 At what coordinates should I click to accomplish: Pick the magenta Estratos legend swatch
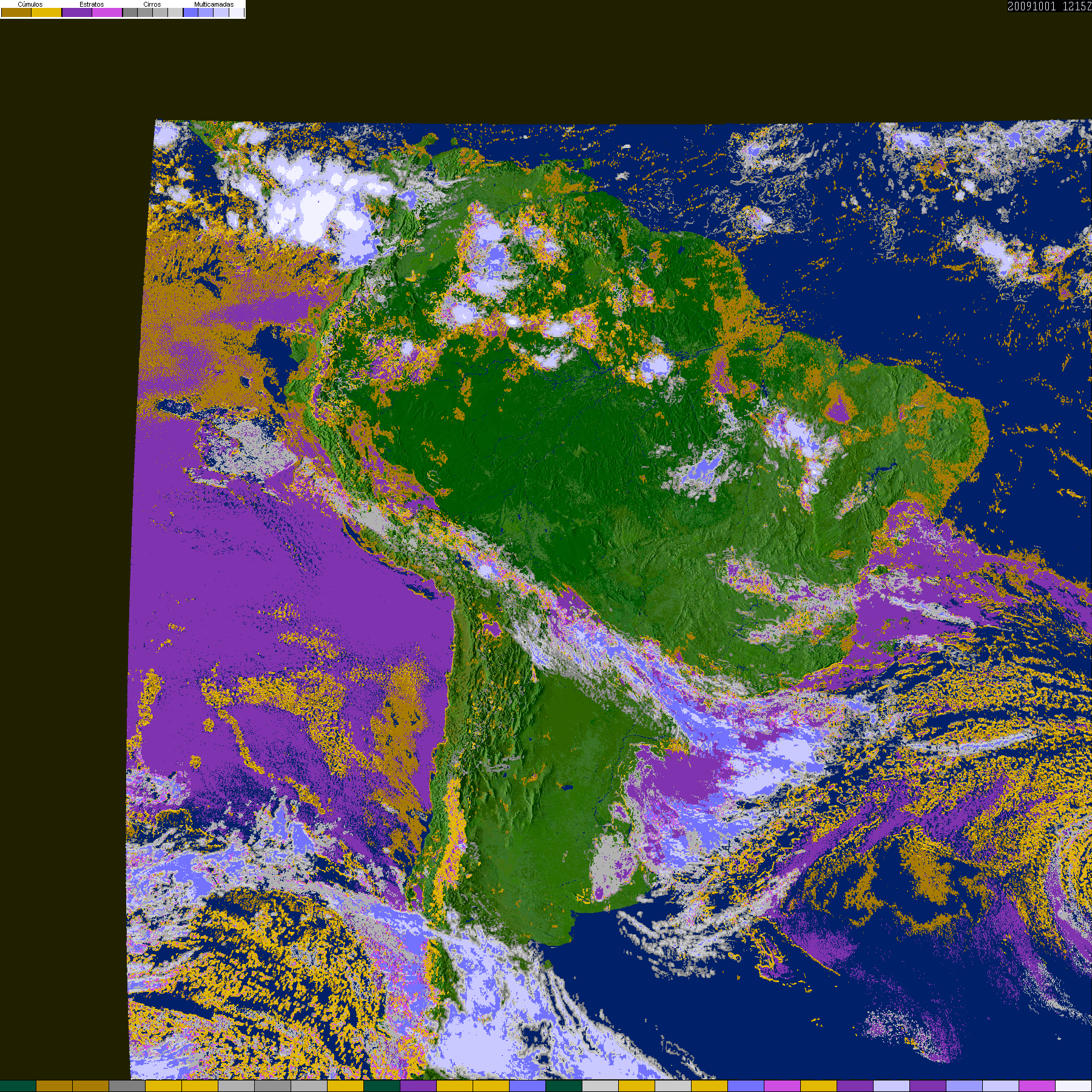click(107, 12)
